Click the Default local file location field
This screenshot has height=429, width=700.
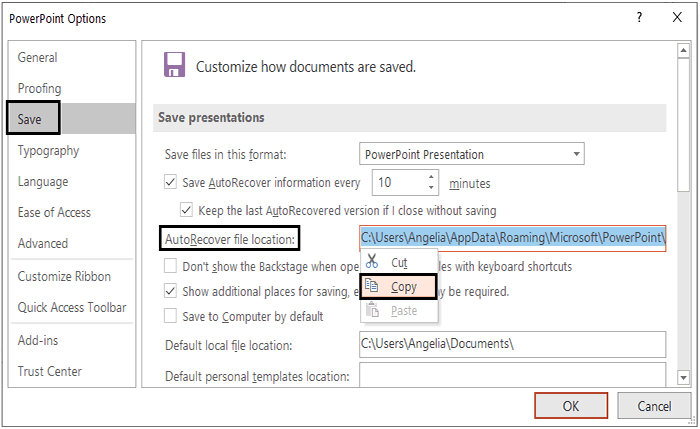coord(512,344)
